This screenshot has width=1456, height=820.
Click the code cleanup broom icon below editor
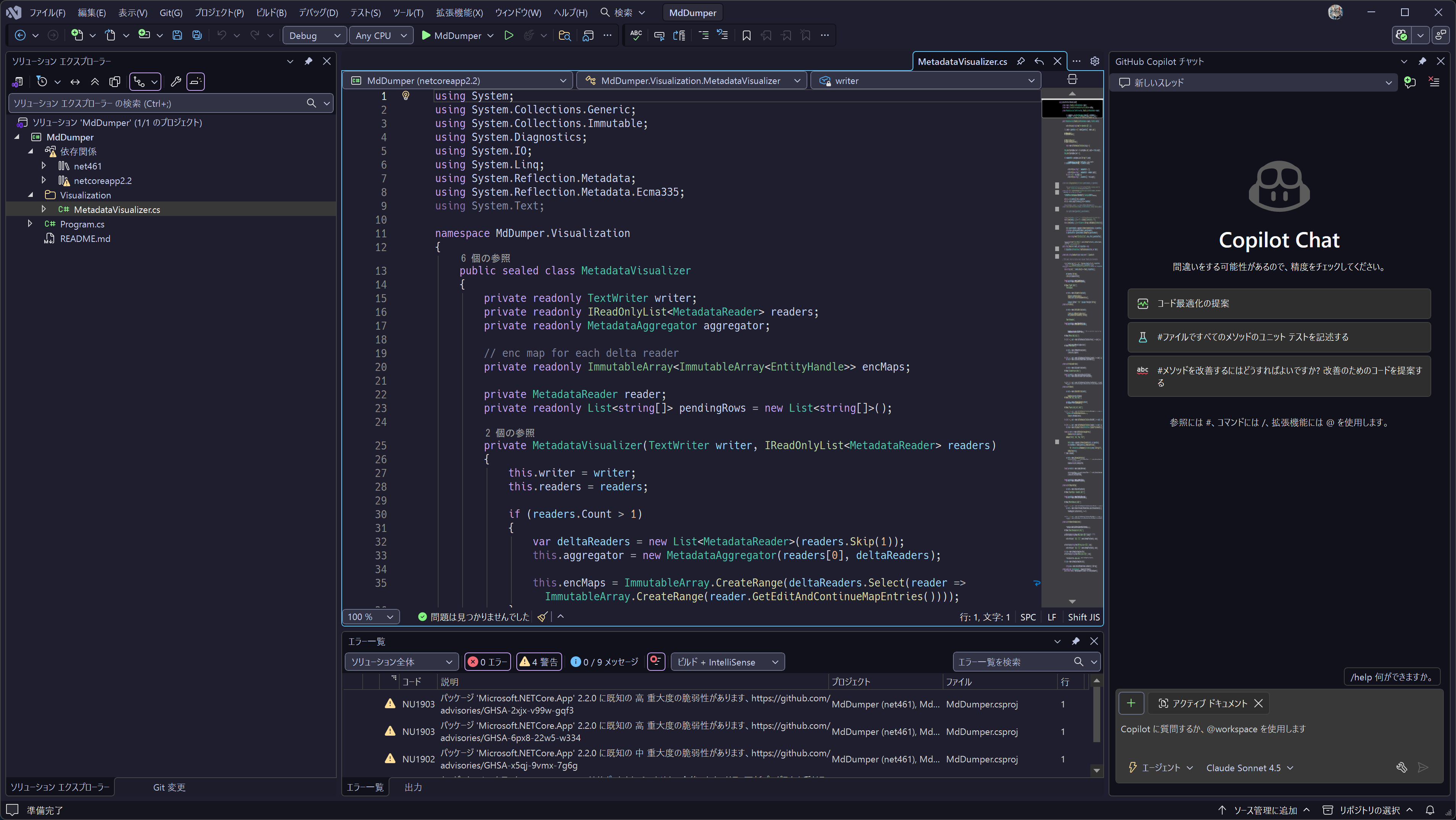tap(542, 617)
